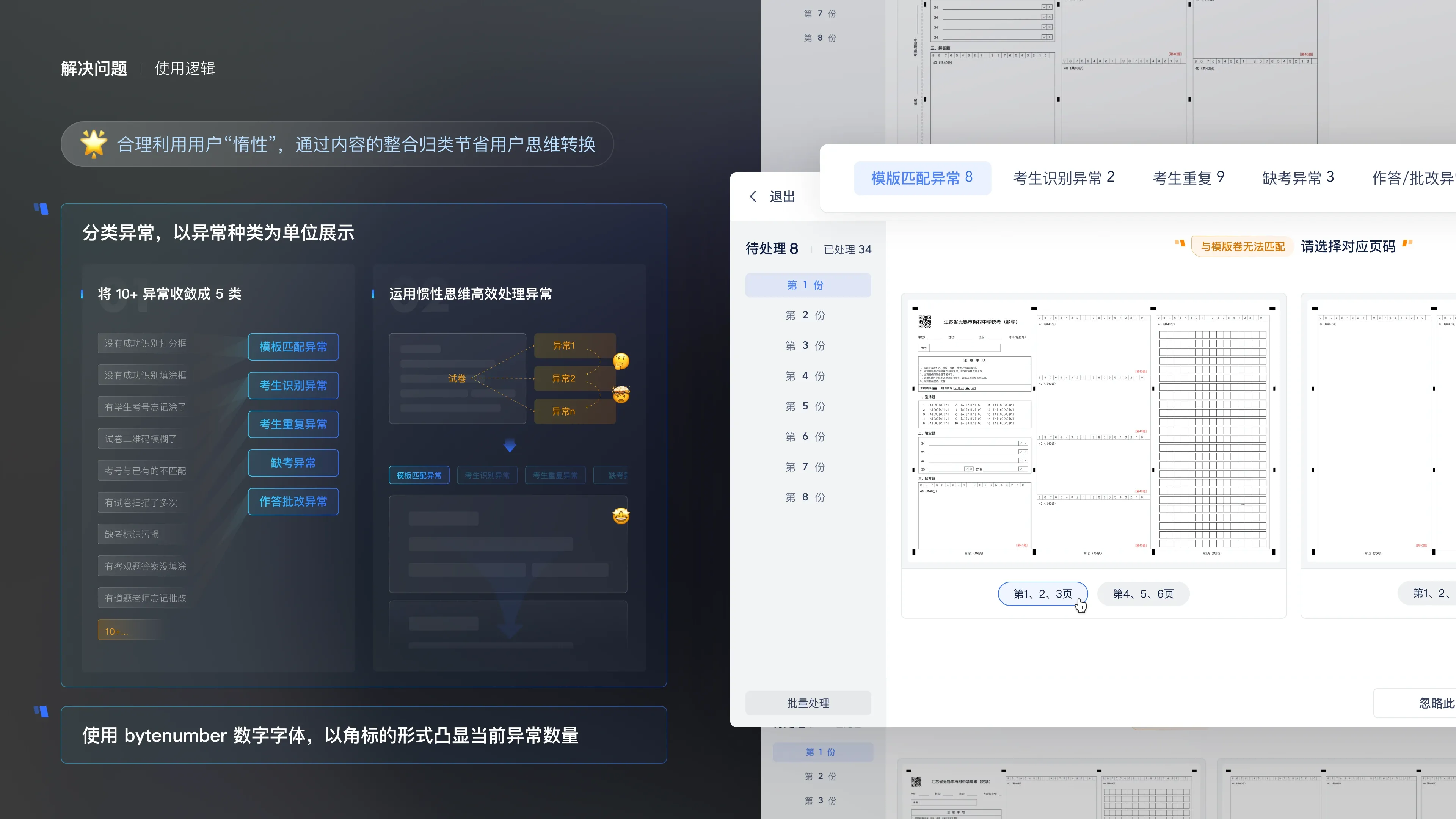Select the 第1、2、3页 page option

pos(1043,593)
